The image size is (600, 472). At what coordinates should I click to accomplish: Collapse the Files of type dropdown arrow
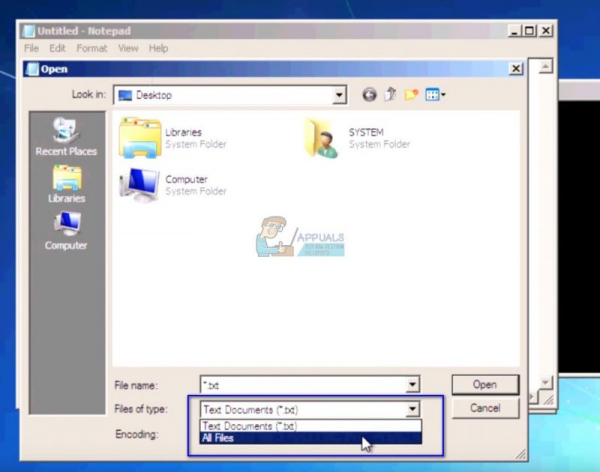click(412, 409)
